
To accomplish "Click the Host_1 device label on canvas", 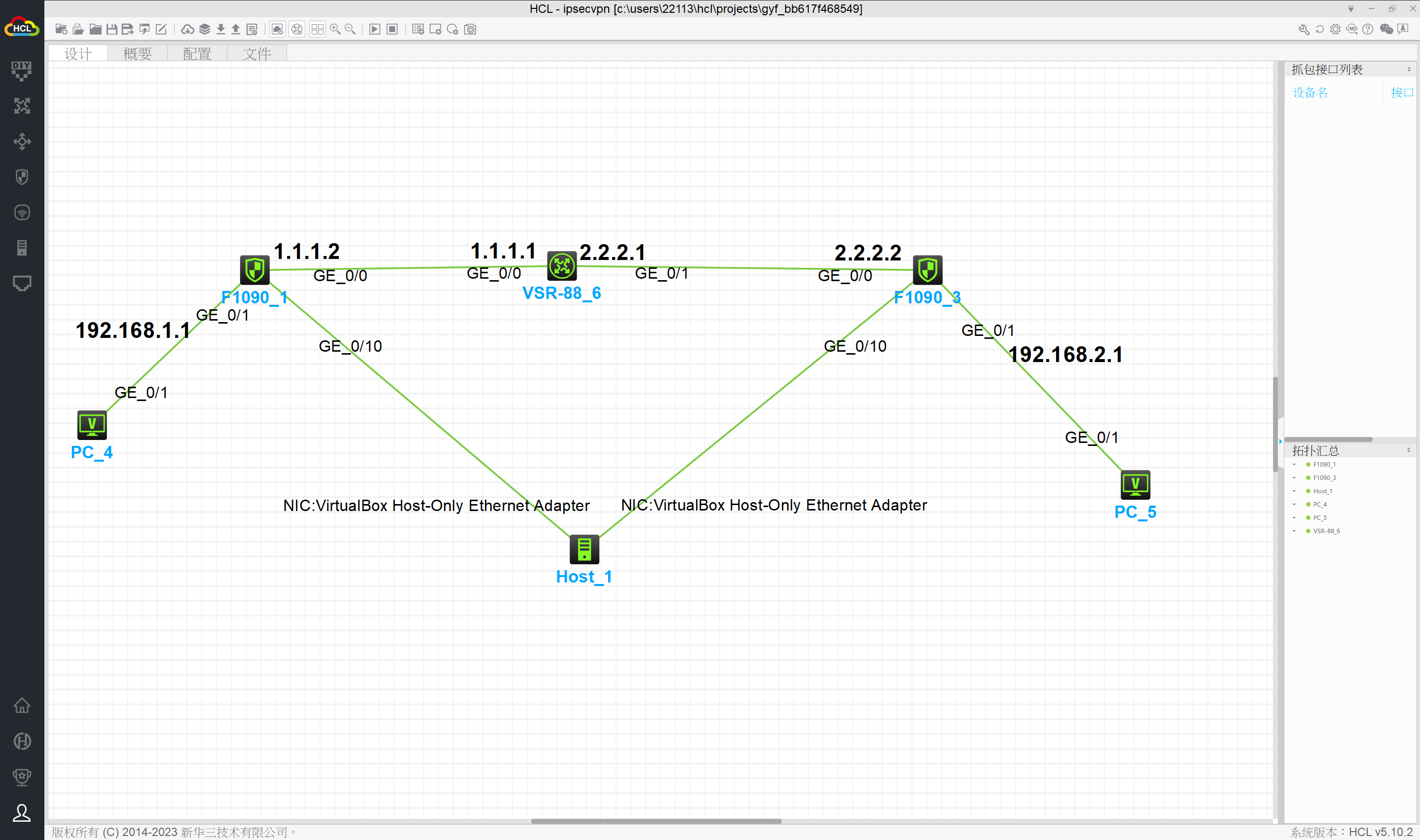I will click(x=584, y=577).
